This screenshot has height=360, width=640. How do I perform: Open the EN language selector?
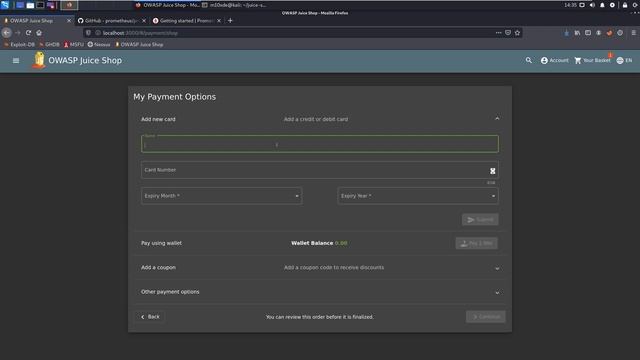click(624, 60)
